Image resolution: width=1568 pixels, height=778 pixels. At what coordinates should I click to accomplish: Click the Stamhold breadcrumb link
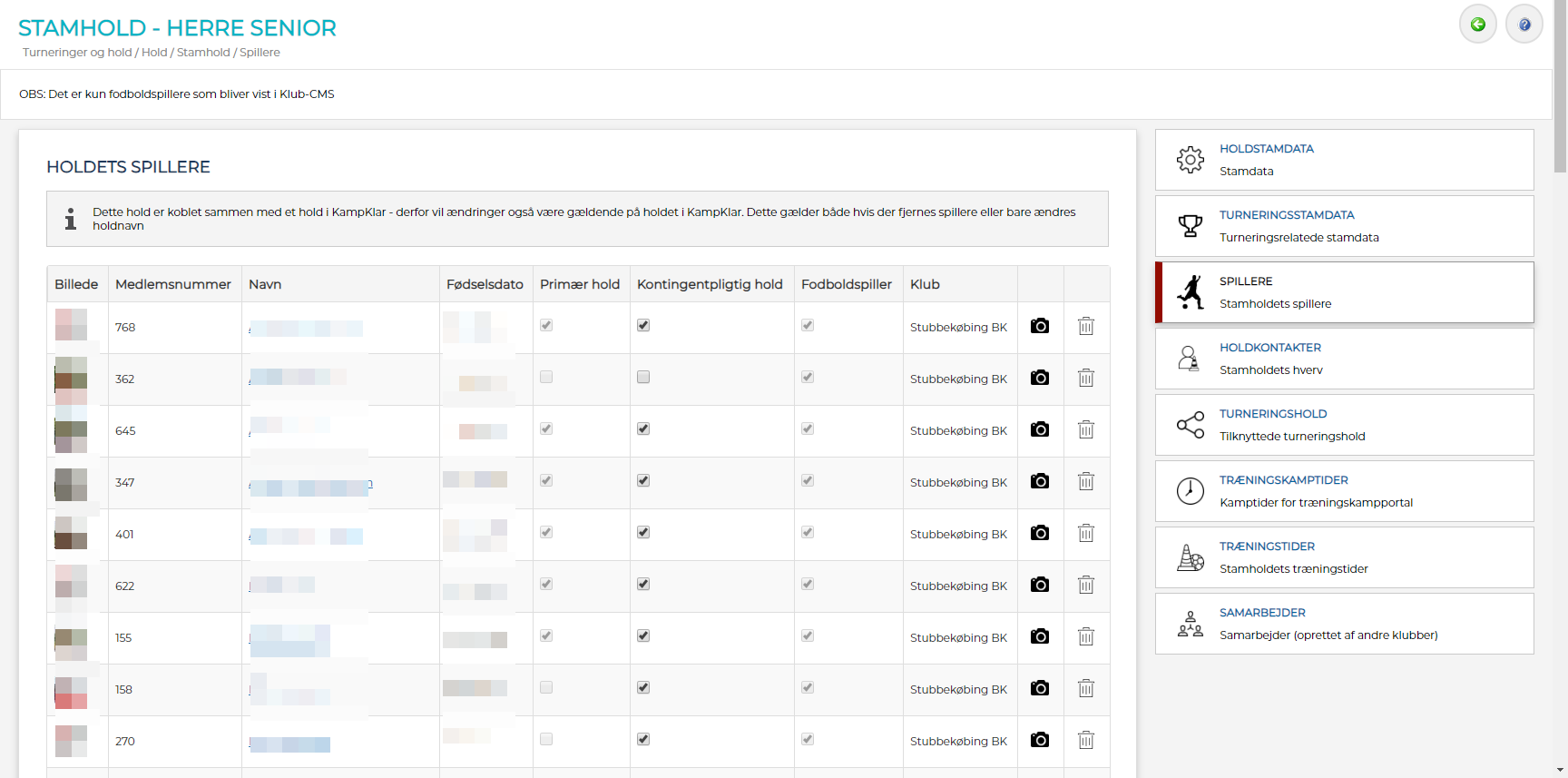(x=203, y=53)
